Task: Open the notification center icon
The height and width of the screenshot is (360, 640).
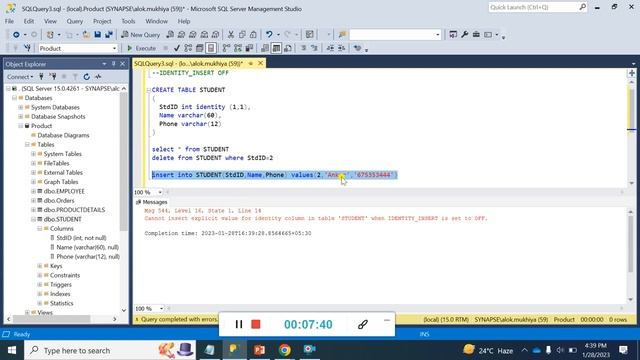Action: (x=623, y=350)
